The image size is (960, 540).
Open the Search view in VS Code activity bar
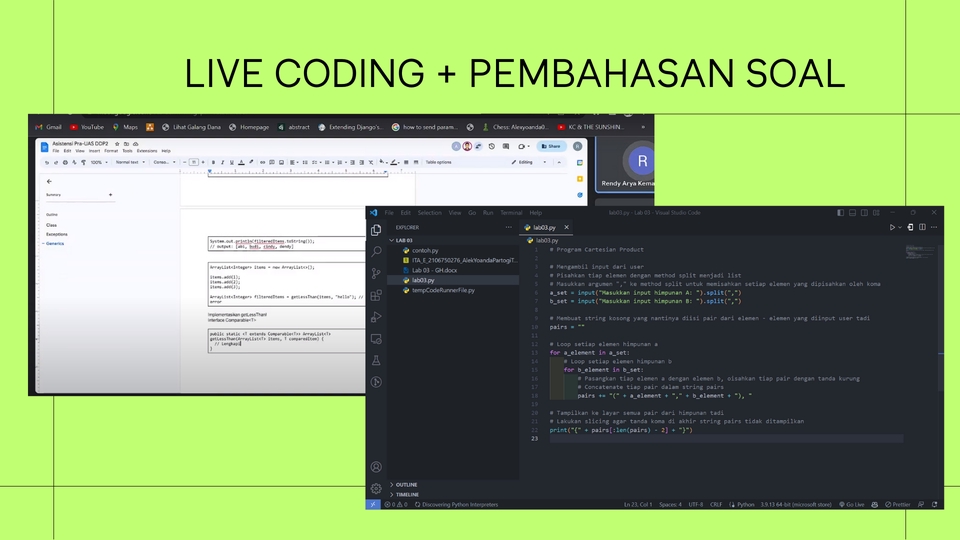coord(376,252)
